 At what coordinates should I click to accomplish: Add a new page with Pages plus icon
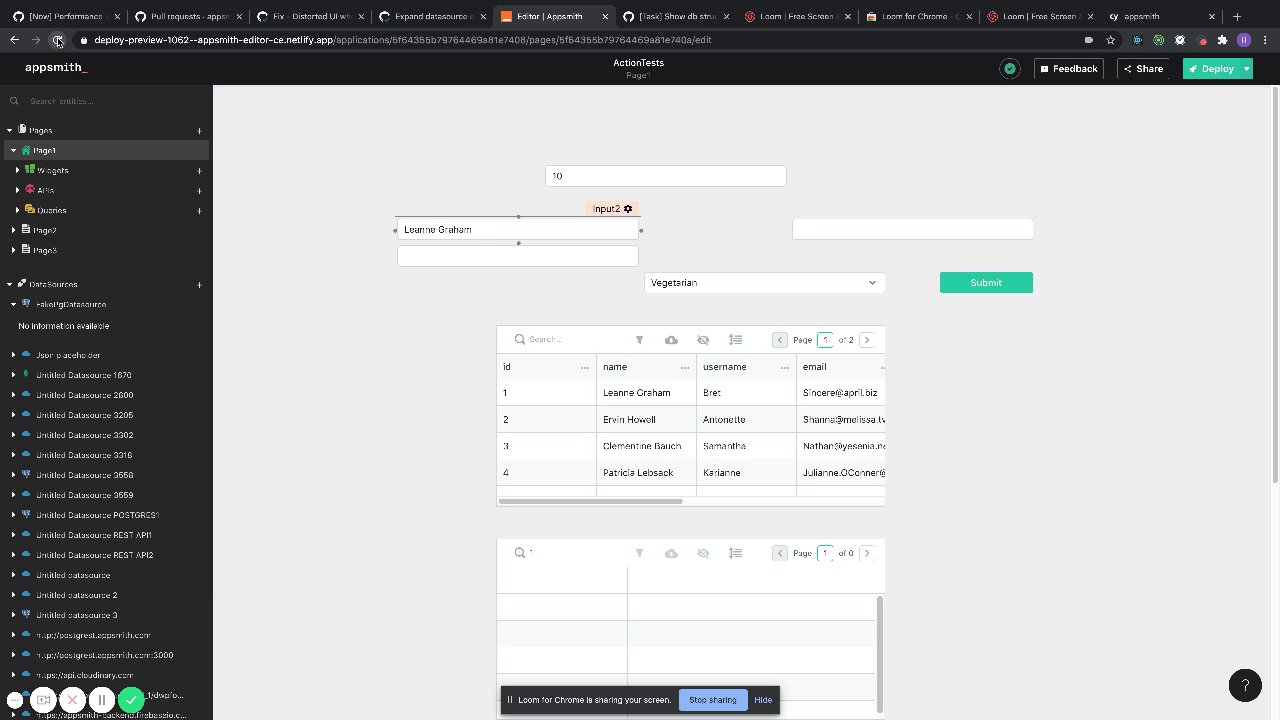[x=199, y=131]
